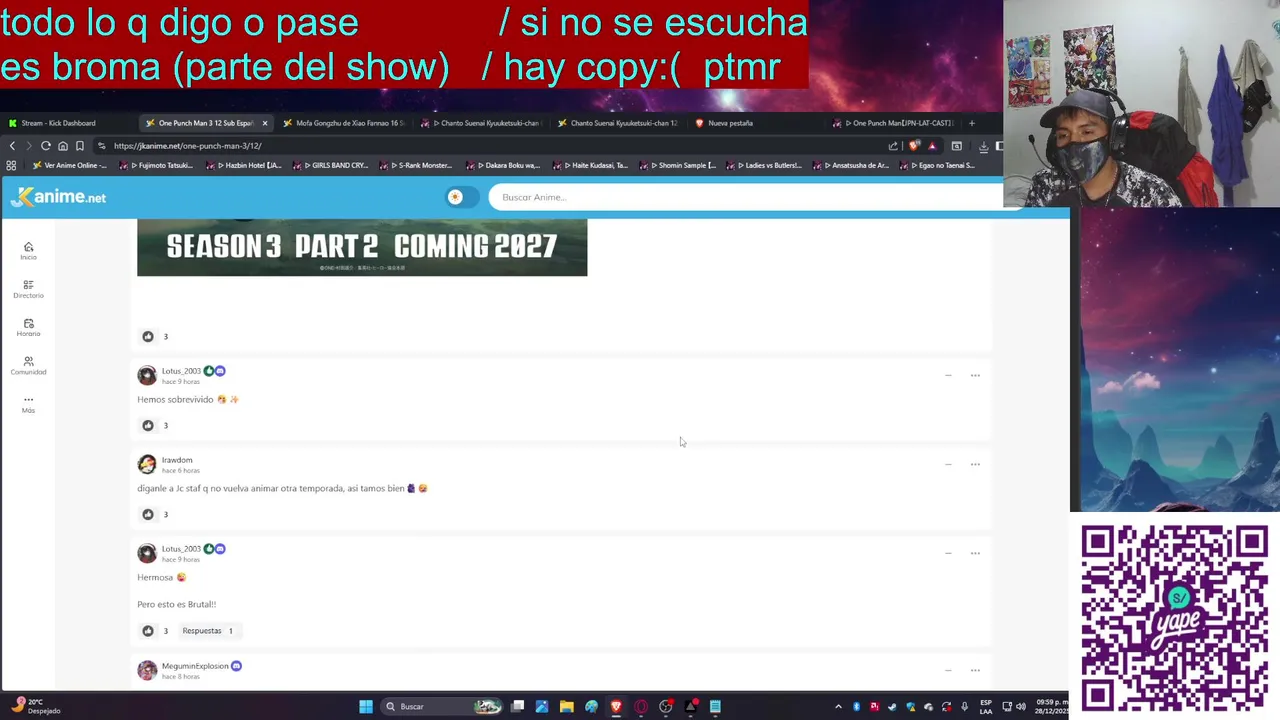1280x720 pixels.
Task: Open the bookmarks apps grid icon
Action: pos(11,165)
